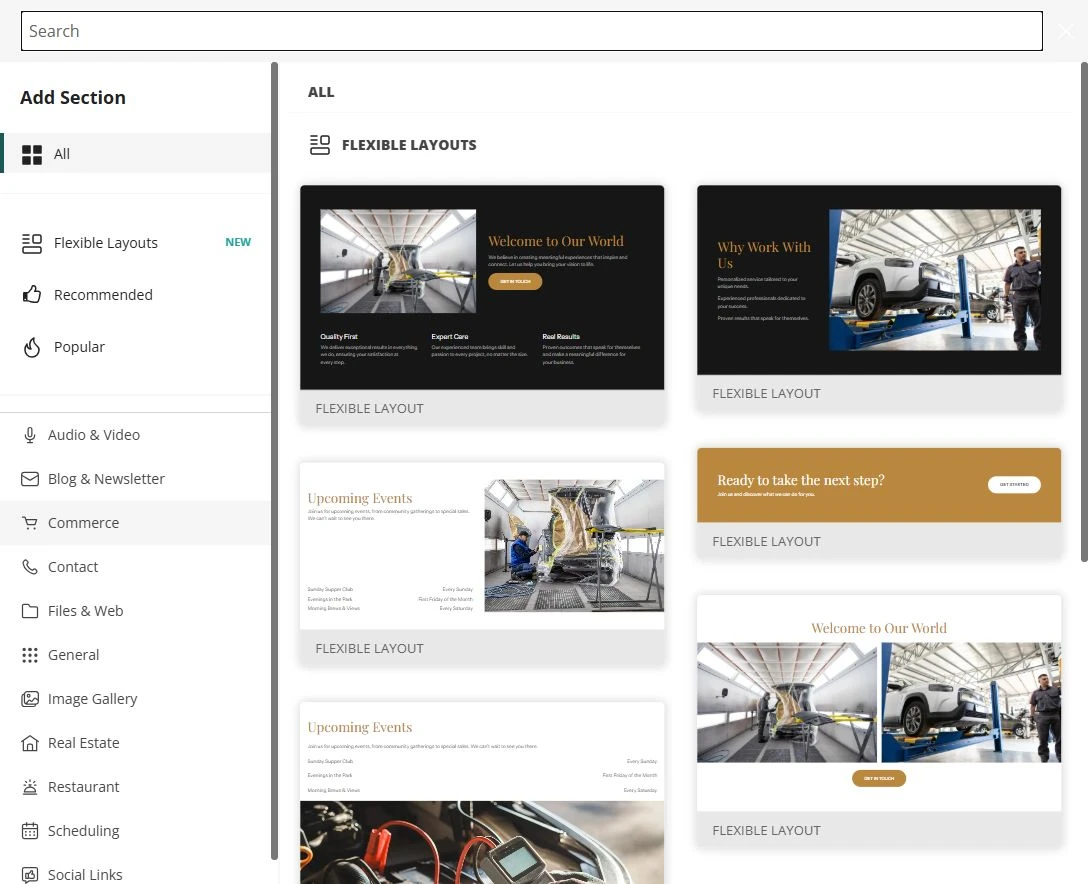
Task: Close the Add Section dialog
Action: tap(1066, 31)
